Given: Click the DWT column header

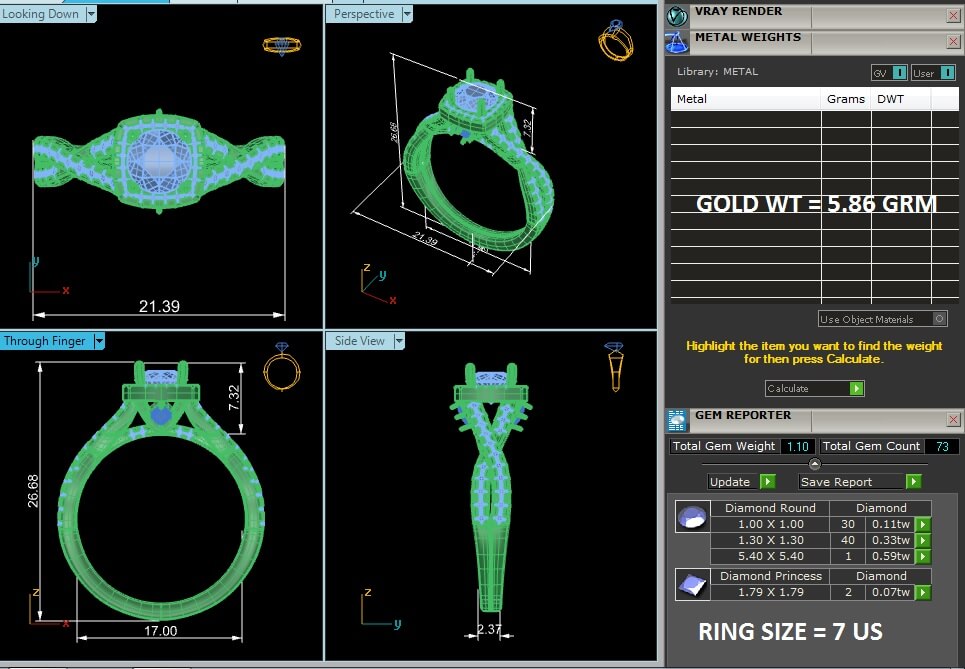Looking at the screenshot, I should [890, 99].
